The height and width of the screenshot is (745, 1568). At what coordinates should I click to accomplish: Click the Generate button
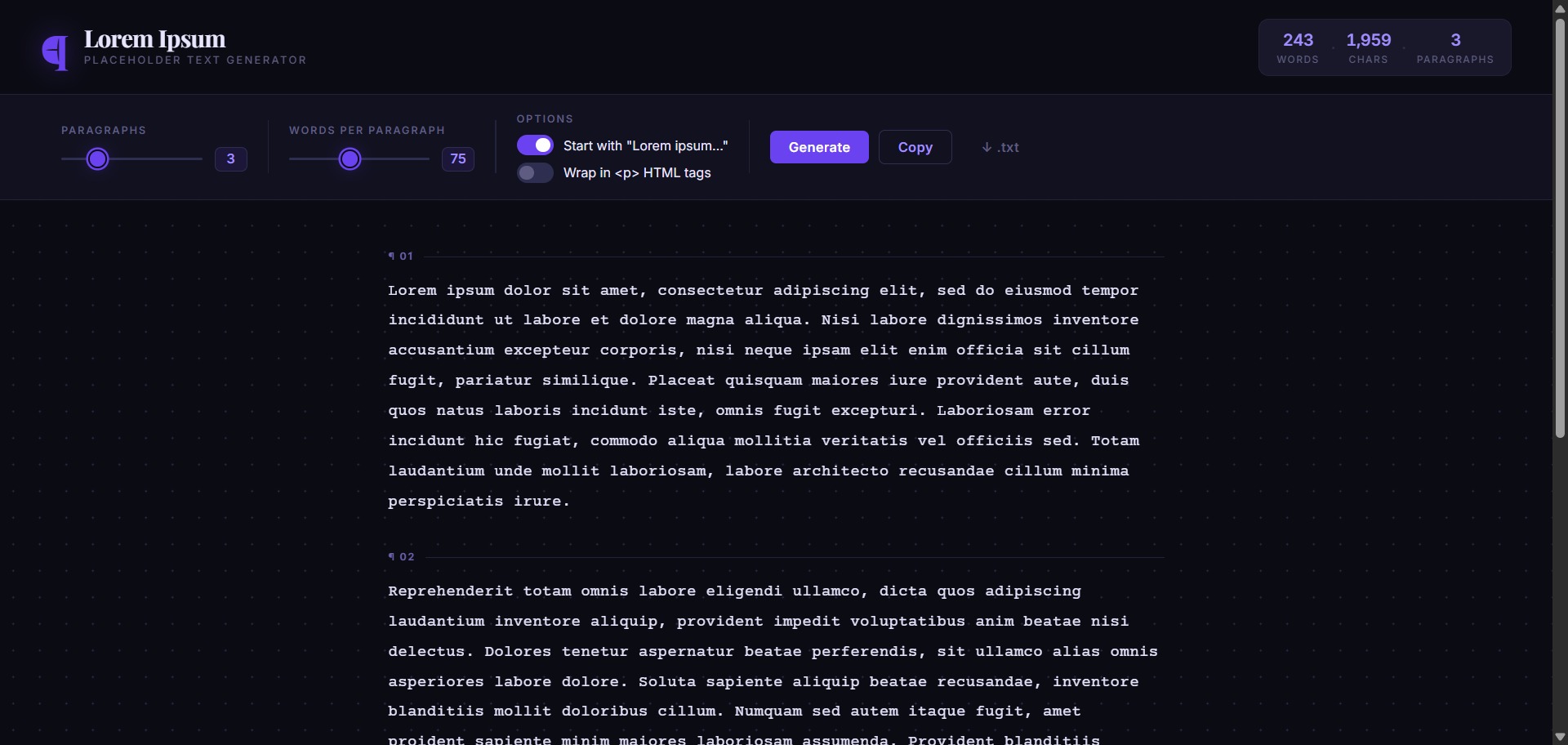click(x=819, y=147)
